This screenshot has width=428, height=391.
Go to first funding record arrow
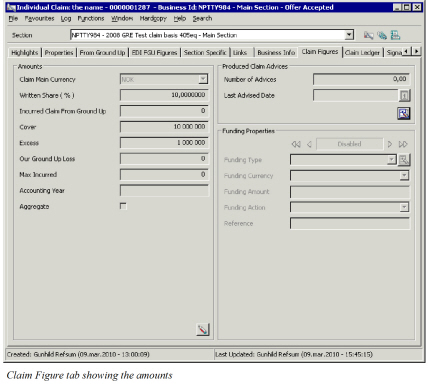(296, 144)
